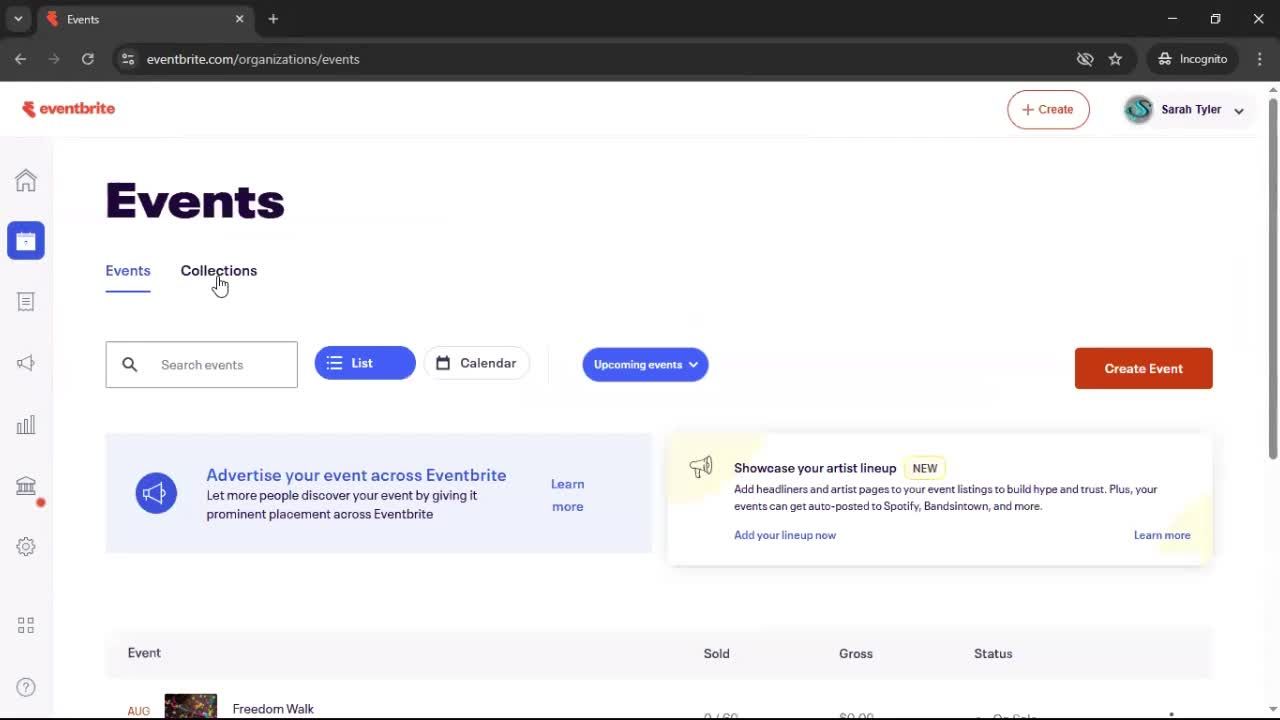Image resolution: width=1280 pixels, height=720 pixels.
Task: Expand the Upcoming events filter dropdown
Action: coord(645,365)
